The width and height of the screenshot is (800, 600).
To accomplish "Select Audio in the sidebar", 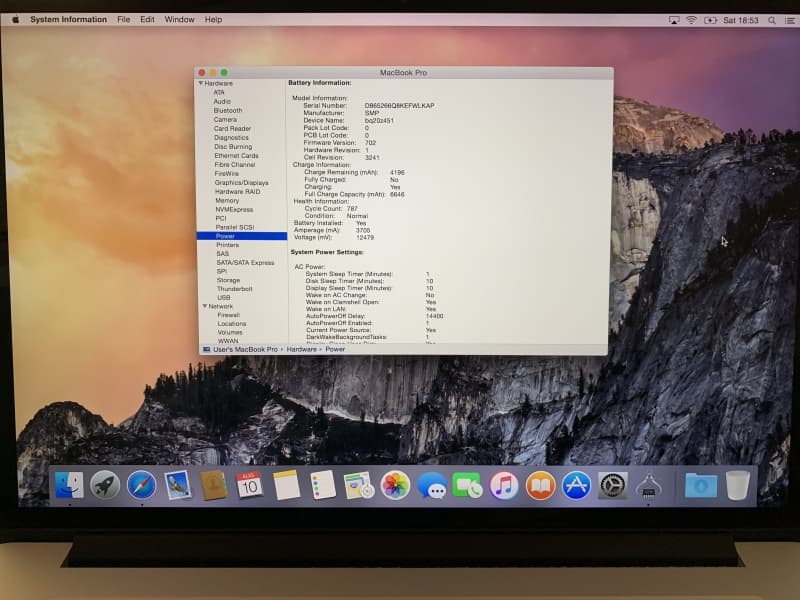I will click(222, 102).
